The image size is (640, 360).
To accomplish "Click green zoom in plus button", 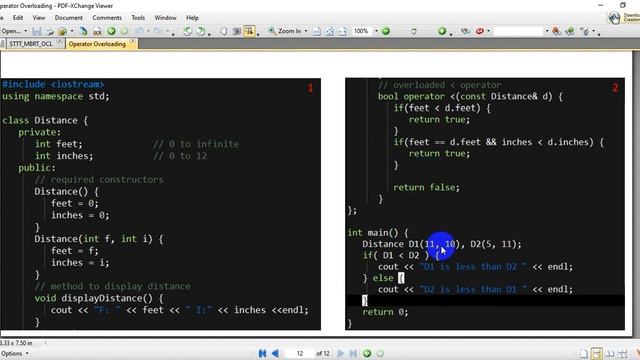I will (442, 31).
